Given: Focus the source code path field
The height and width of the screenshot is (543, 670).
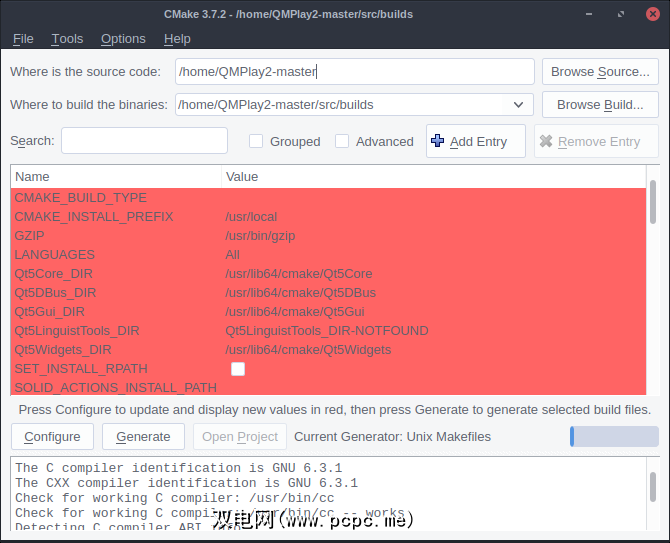Looking at the screenshot, I should coord(355,72).
